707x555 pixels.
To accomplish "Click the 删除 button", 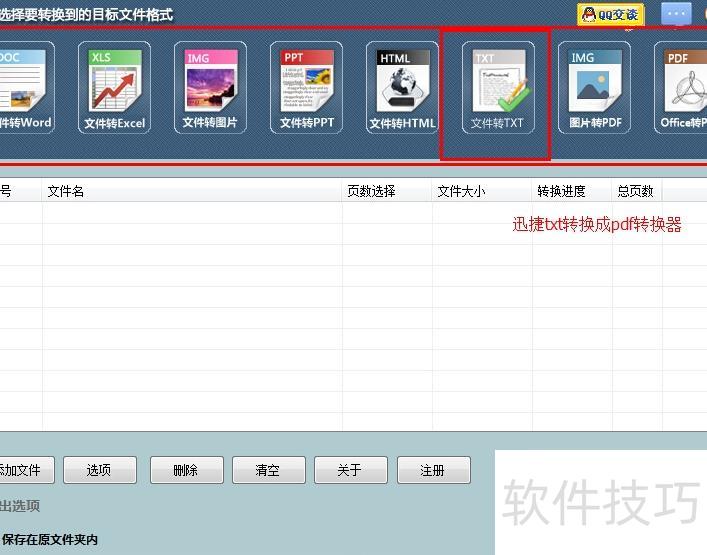I will (x=186, y=470).
